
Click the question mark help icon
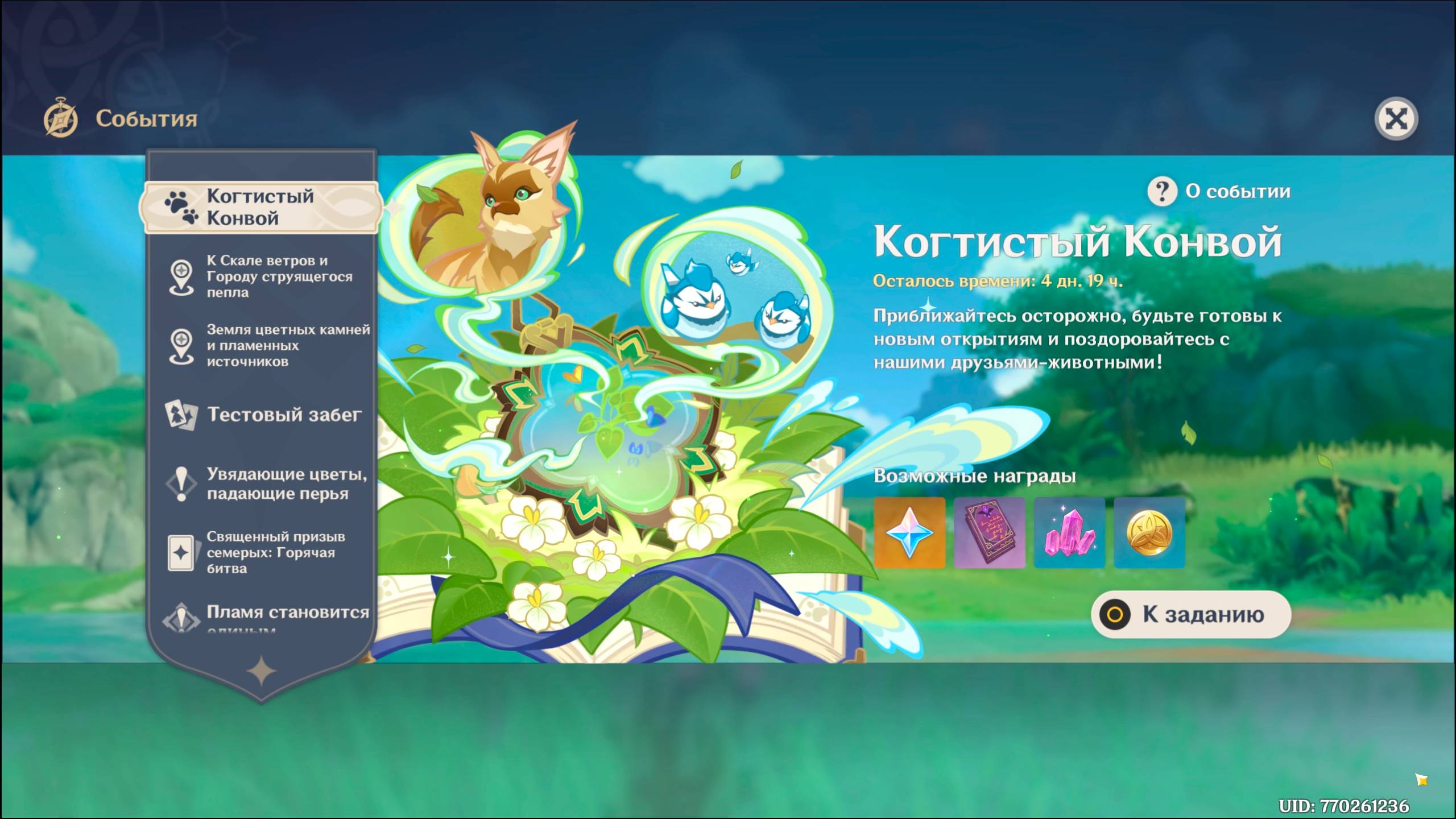(x=1161, y=192)
